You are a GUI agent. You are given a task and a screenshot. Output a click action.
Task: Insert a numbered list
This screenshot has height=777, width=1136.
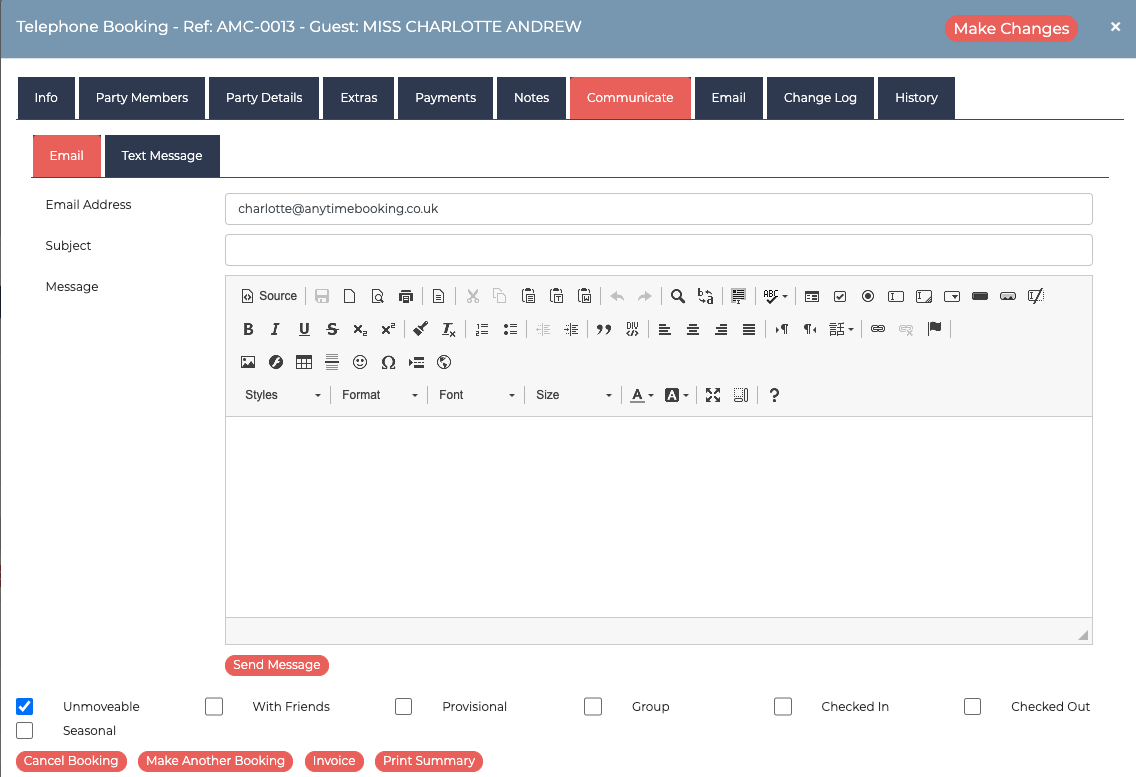(482, 329)
